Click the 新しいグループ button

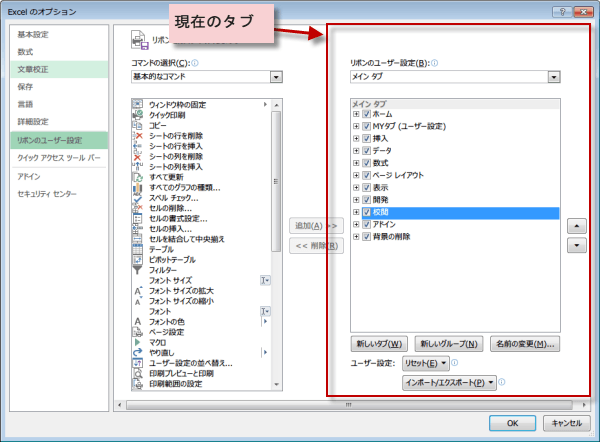point(449,344)
